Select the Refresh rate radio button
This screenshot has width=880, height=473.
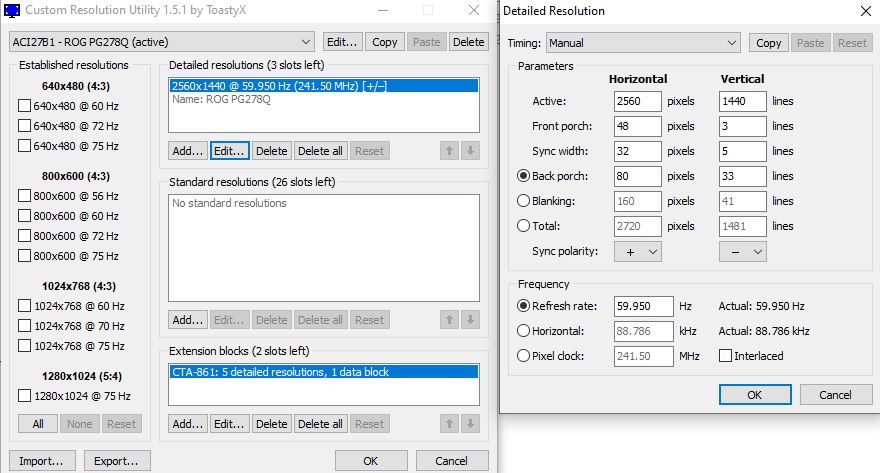(523, 306)
